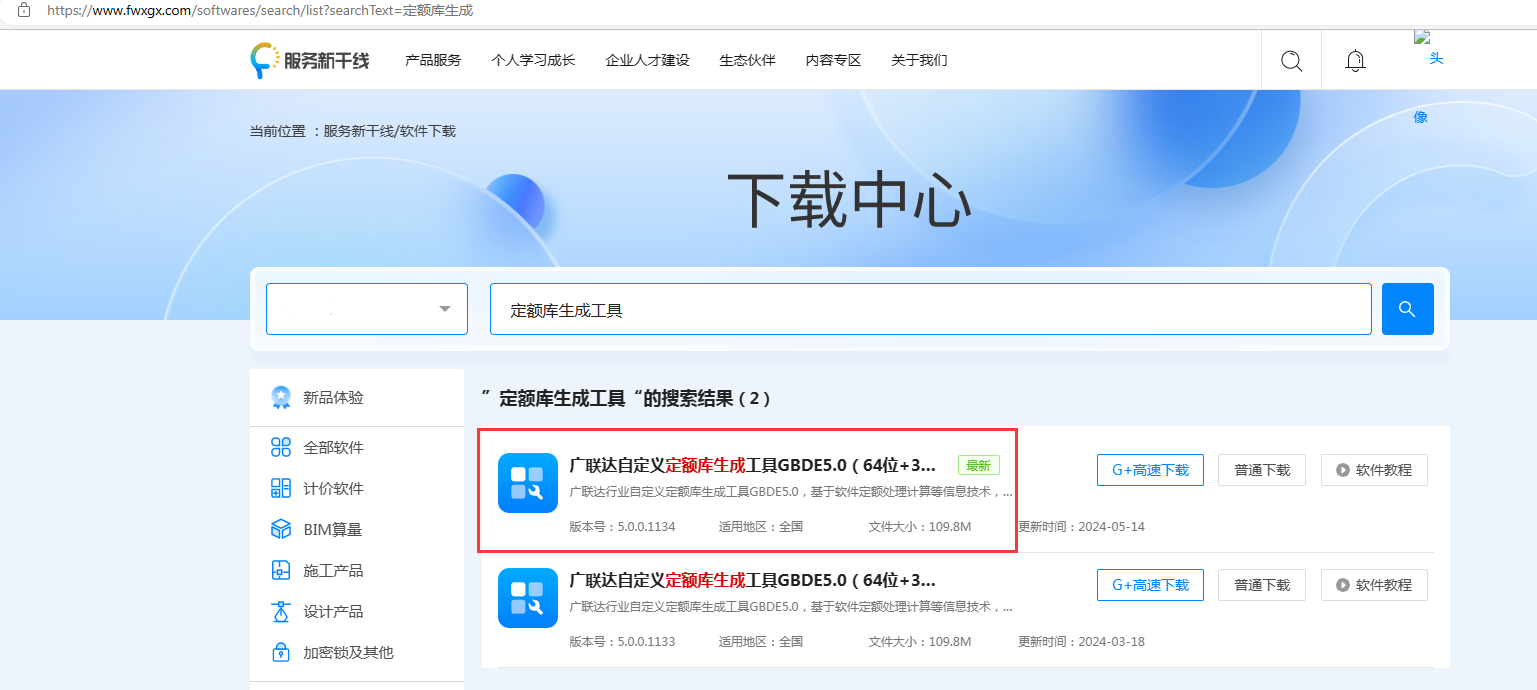The width and height of the screenshot is (1537, 690).
Task: Click the 加密锁及其他 lock icon
Action: tap(281, 652)
